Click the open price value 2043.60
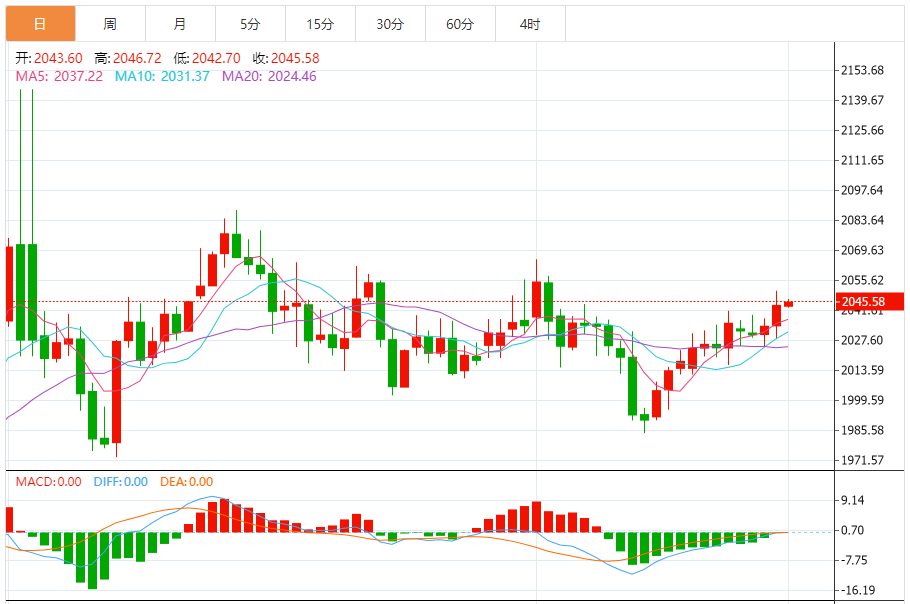910x604 pixels. tap(58, 59)
